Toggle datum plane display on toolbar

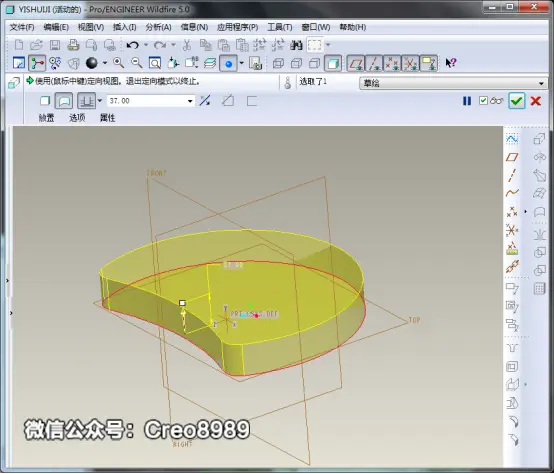pos(356,64)
